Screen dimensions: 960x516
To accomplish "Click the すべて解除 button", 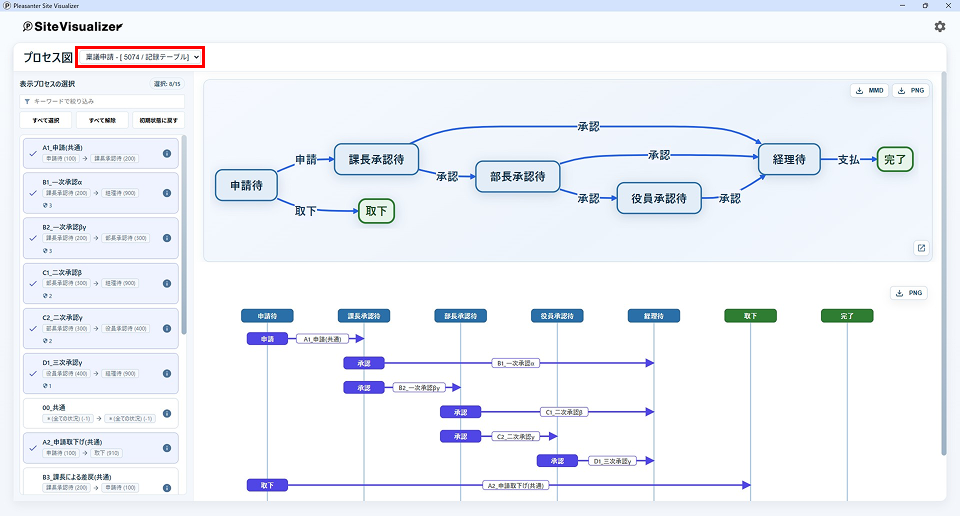I will [x=102, y=121].
